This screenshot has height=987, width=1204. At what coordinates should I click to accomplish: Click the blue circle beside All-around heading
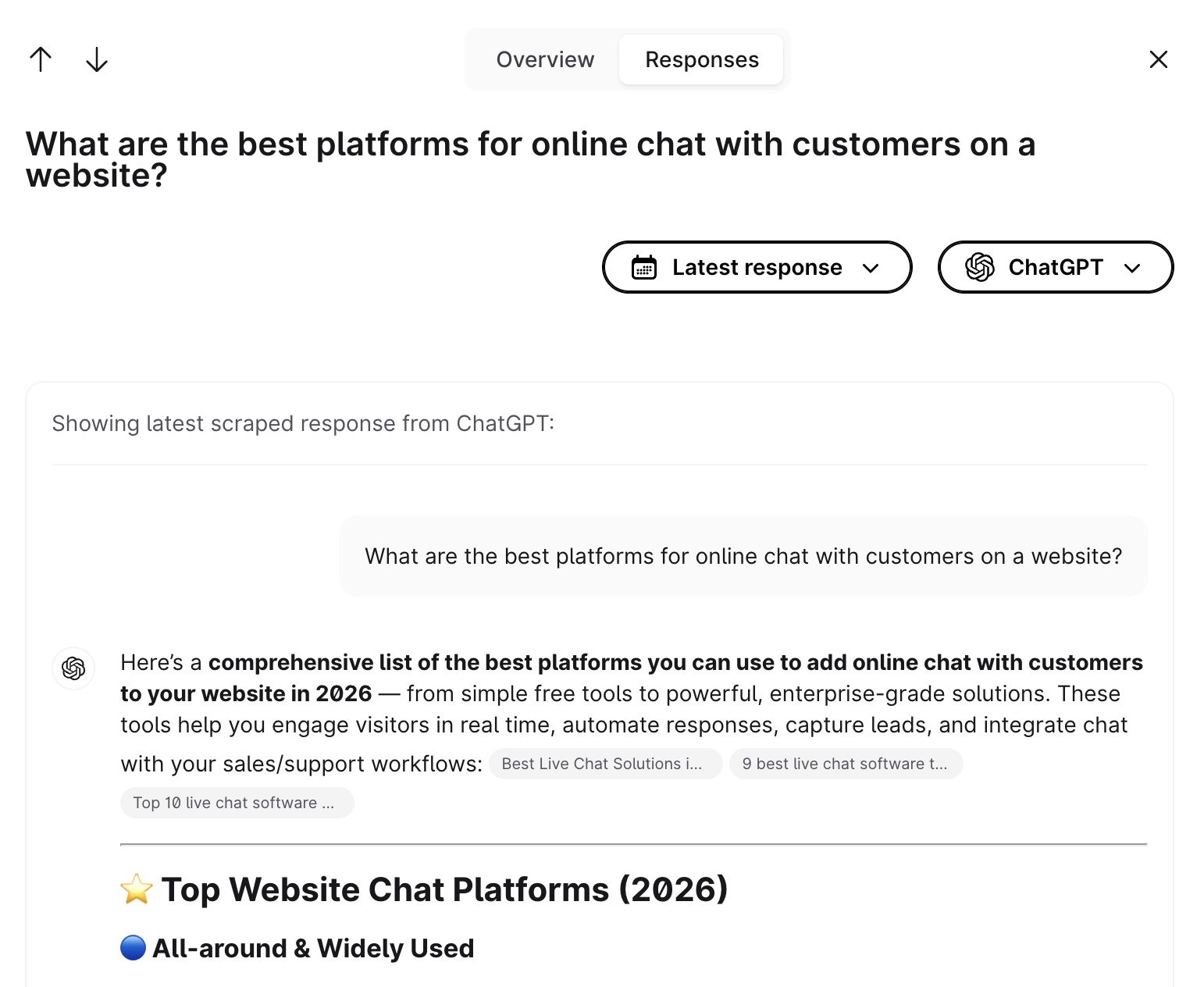(x=134, y=948)
